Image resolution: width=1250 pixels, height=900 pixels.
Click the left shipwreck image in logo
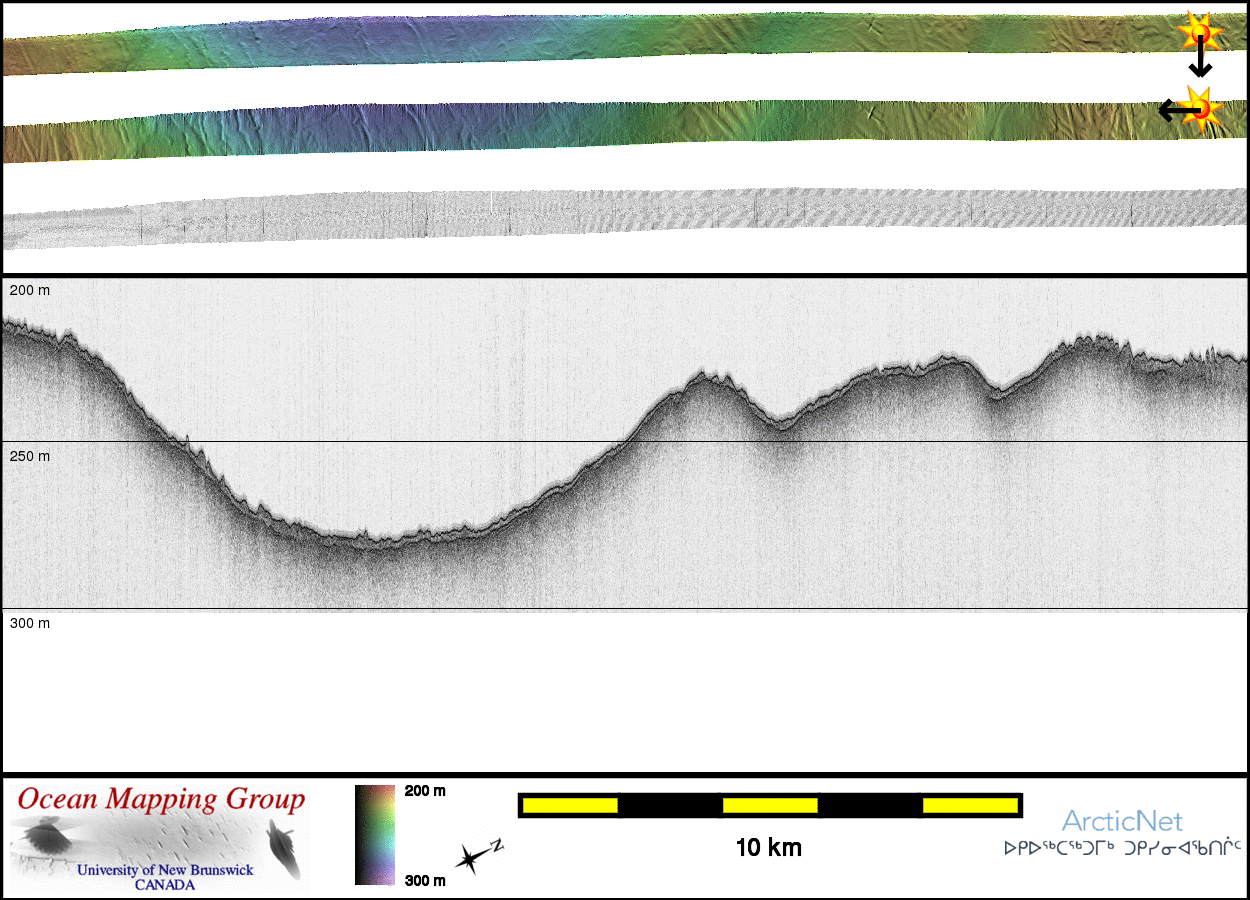point(43,836)
